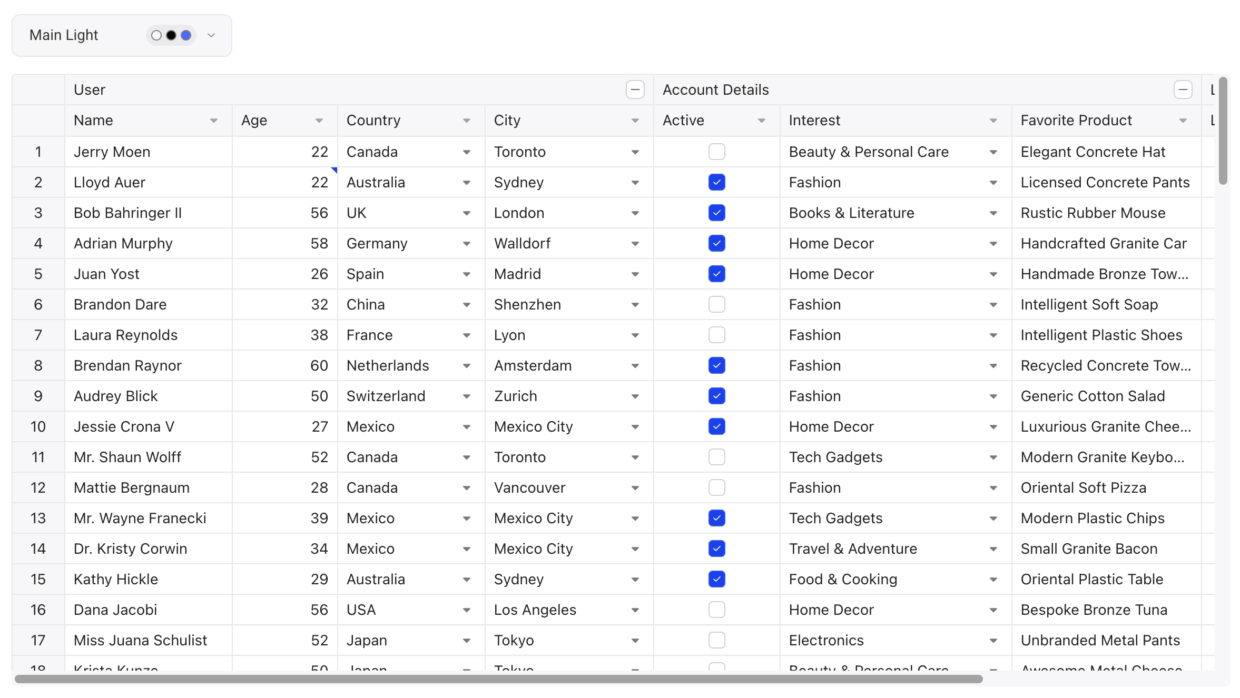1240x698 pixels.
Task: Open the Interest column header menu
Action: [993, 121]
